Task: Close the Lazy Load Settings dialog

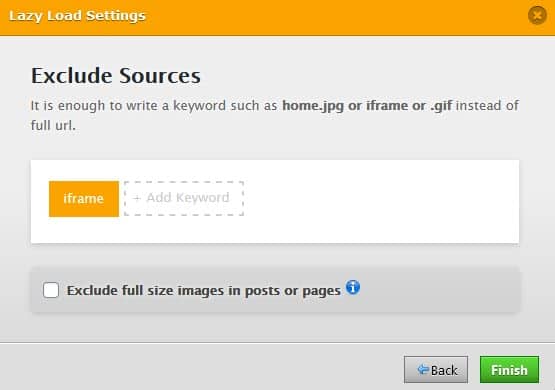Action: click(537, 16)
